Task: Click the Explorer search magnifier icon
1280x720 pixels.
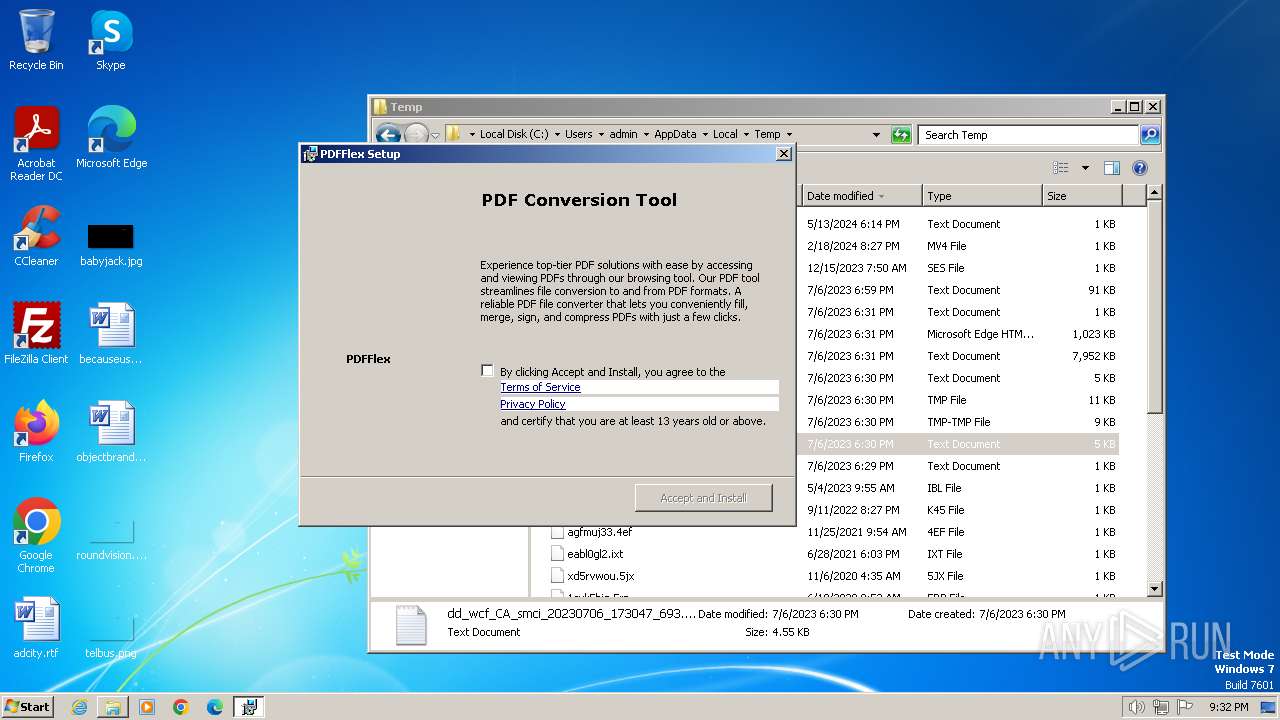Action: 1150,134
